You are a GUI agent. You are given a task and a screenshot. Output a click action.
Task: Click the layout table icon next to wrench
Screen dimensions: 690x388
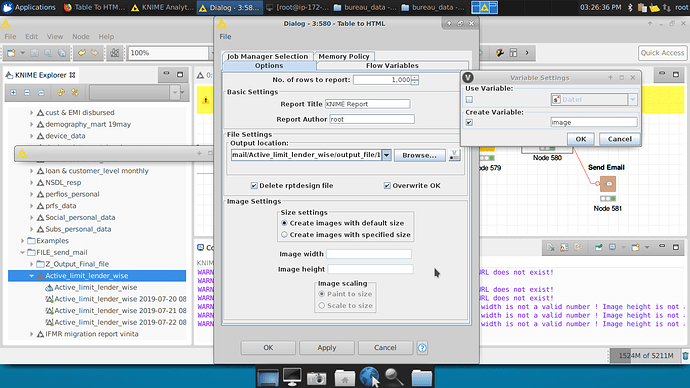click(x=513, y=53)
